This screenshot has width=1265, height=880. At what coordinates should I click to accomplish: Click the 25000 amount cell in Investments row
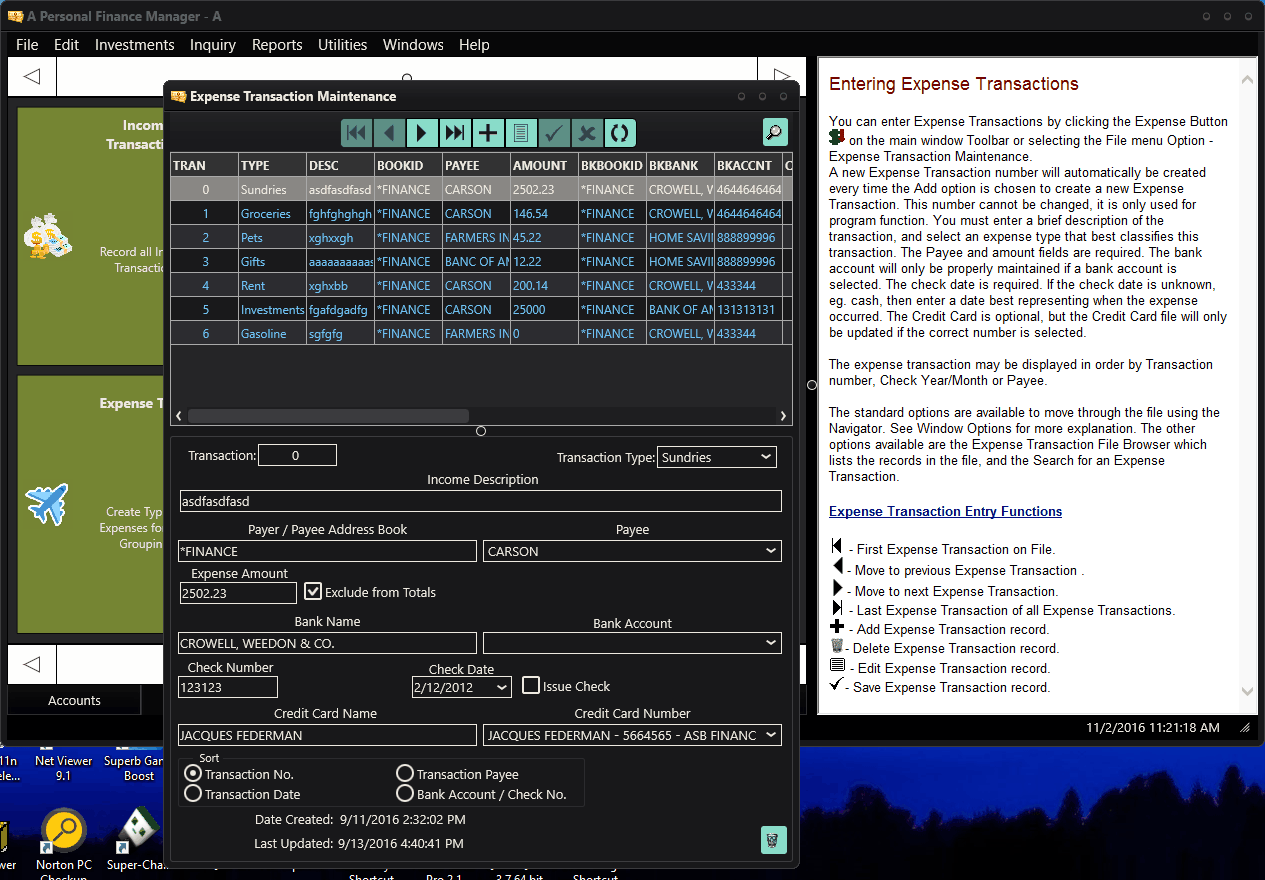pos(544,309)
